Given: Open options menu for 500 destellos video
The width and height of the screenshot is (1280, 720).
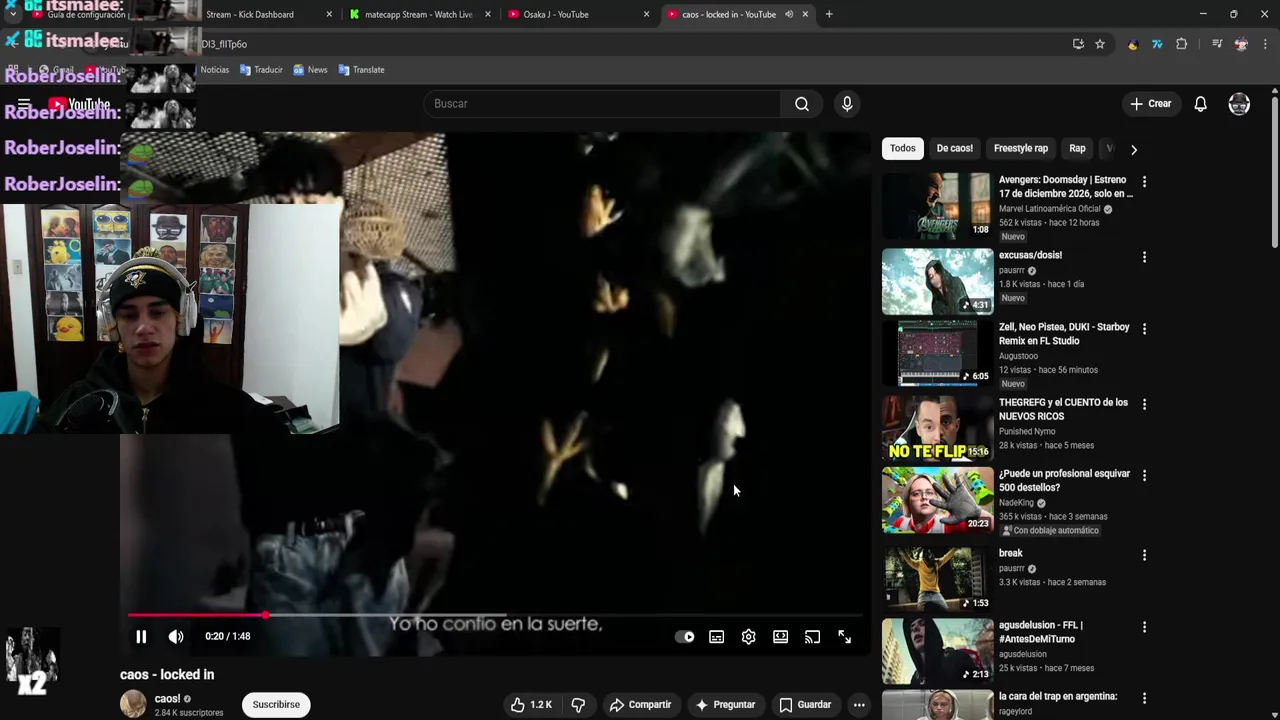Looking at the screenshot, I should pyautogui.click(x=1144, y=476).
